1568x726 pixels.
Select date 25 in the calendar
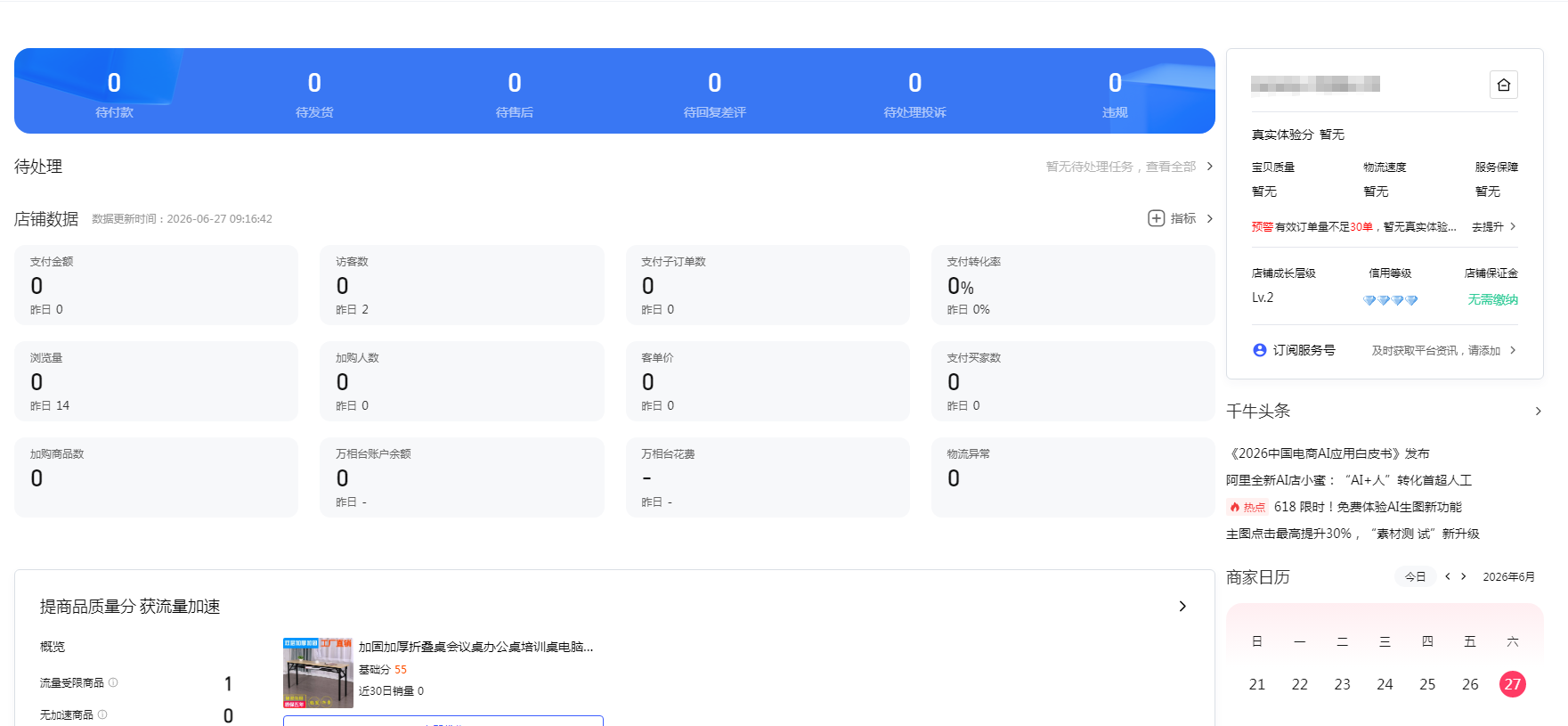(x=1427, y=684)
